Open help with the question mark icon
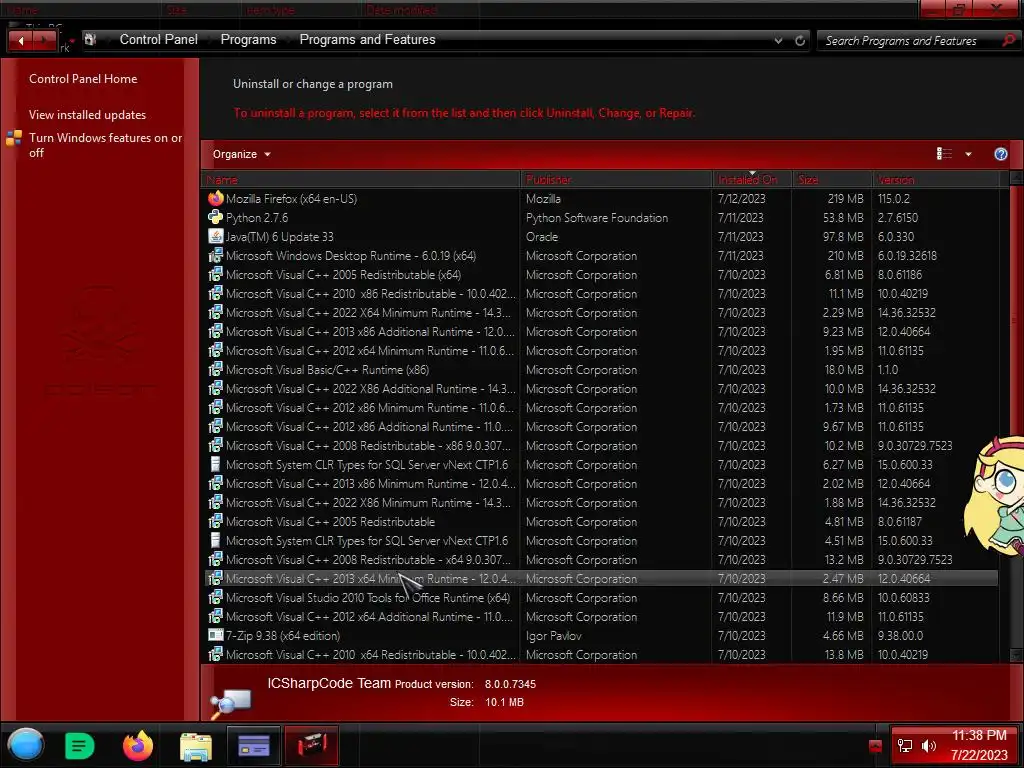This screenshot has height=768, width=1024. tap(1000, 154)
